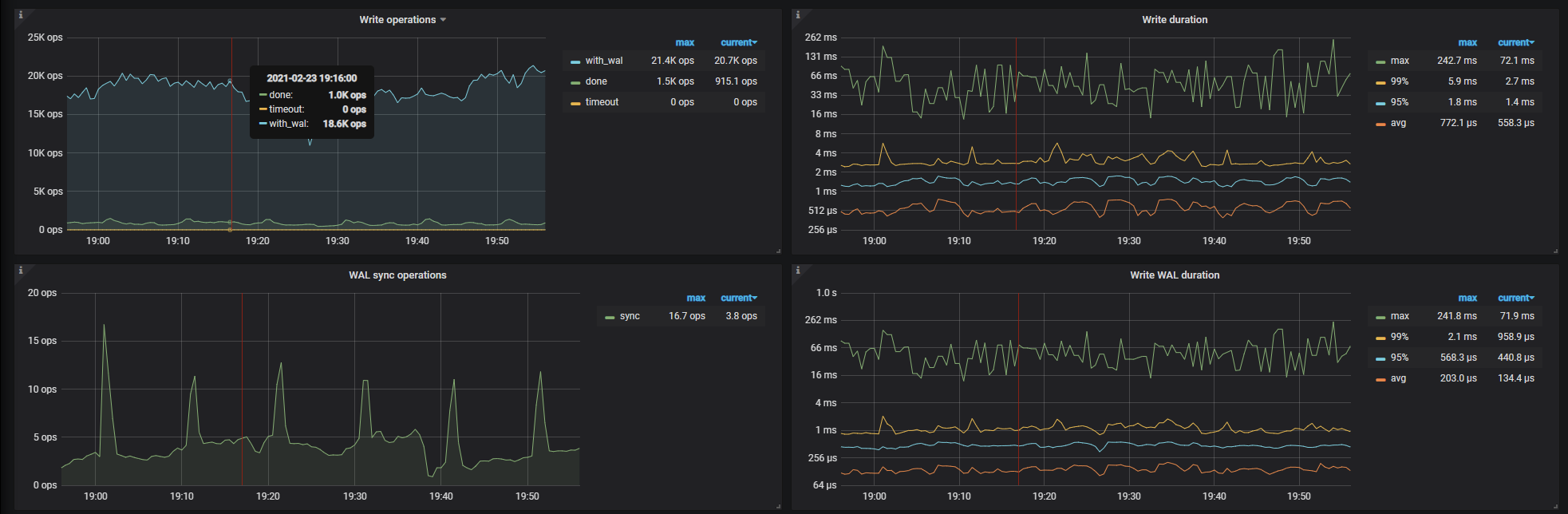This screenshot has width=1568, height=514.
Task: Click the Write operations panel info icon
Action: [x=21, y=15]
